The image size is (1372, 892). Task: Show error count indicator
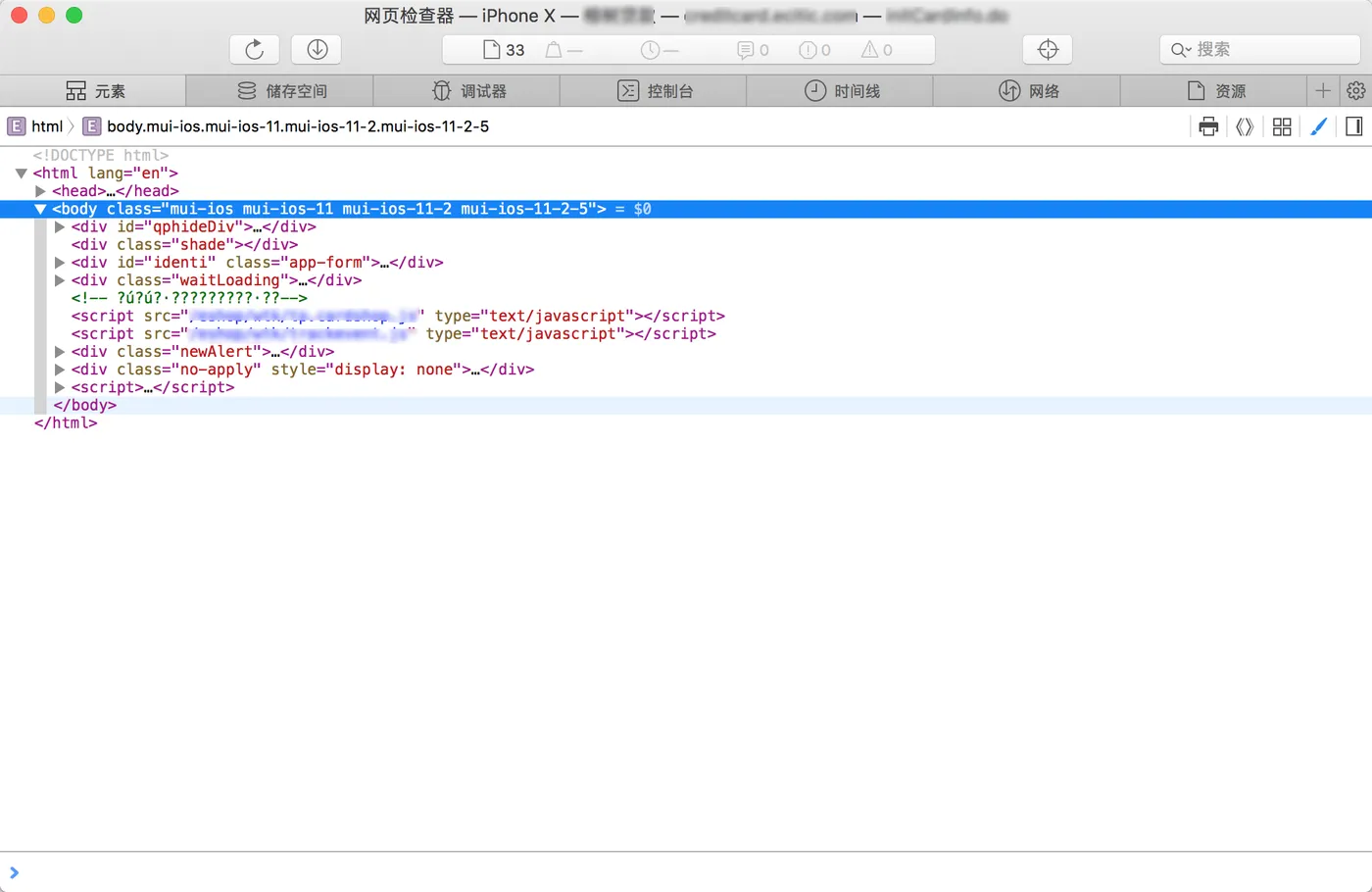click(x=814, y=50)
